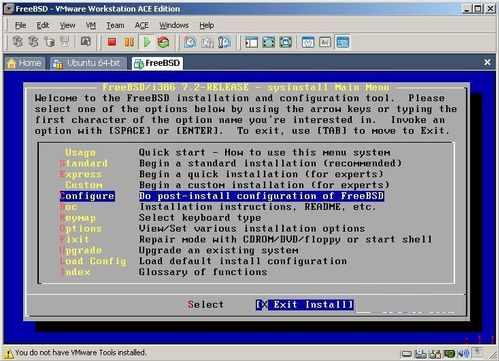Take a snapshot using the snapshot toolbar icon
The height and width of the screenshot is (361, 499).
click(190, 42)
